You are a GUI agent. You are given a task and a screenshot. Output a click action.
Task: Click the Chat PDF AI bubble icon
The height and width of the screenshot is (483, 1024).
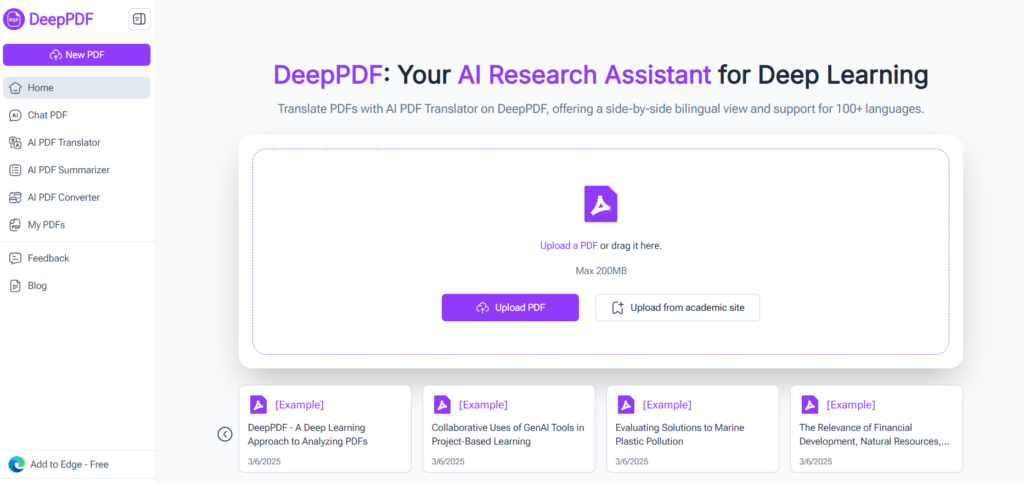pos(15,115)
